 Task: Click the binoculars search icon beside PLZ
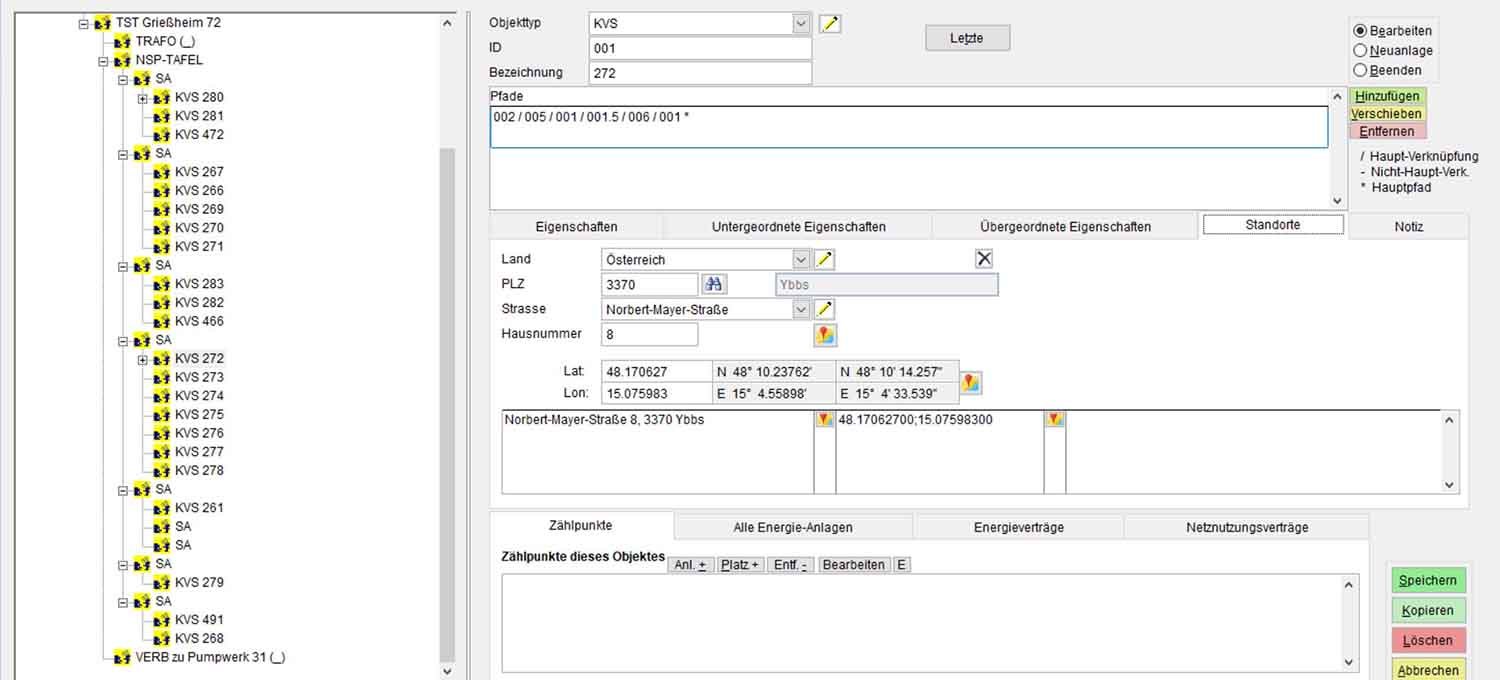click(x=714, y=285)
